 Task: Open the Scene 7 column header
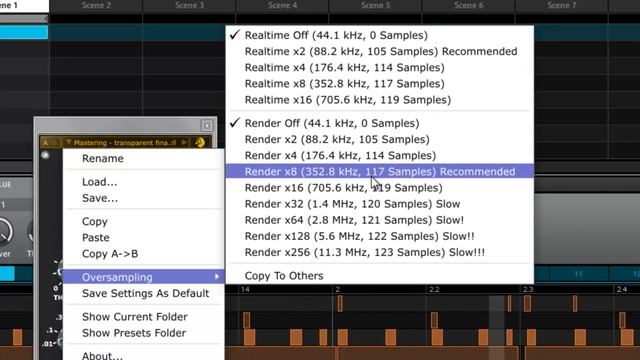(x=562, y=5)
